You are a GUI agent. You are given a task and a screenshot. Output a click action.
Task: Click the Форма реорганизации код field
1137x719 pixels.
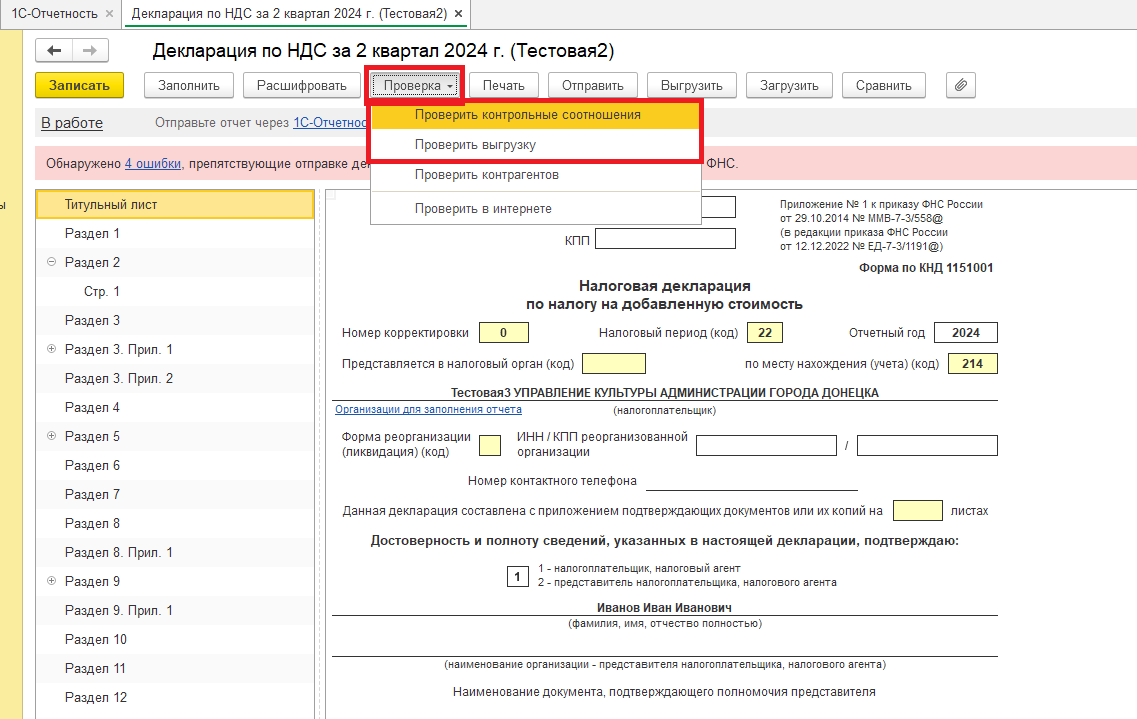[x=490, y=445]
